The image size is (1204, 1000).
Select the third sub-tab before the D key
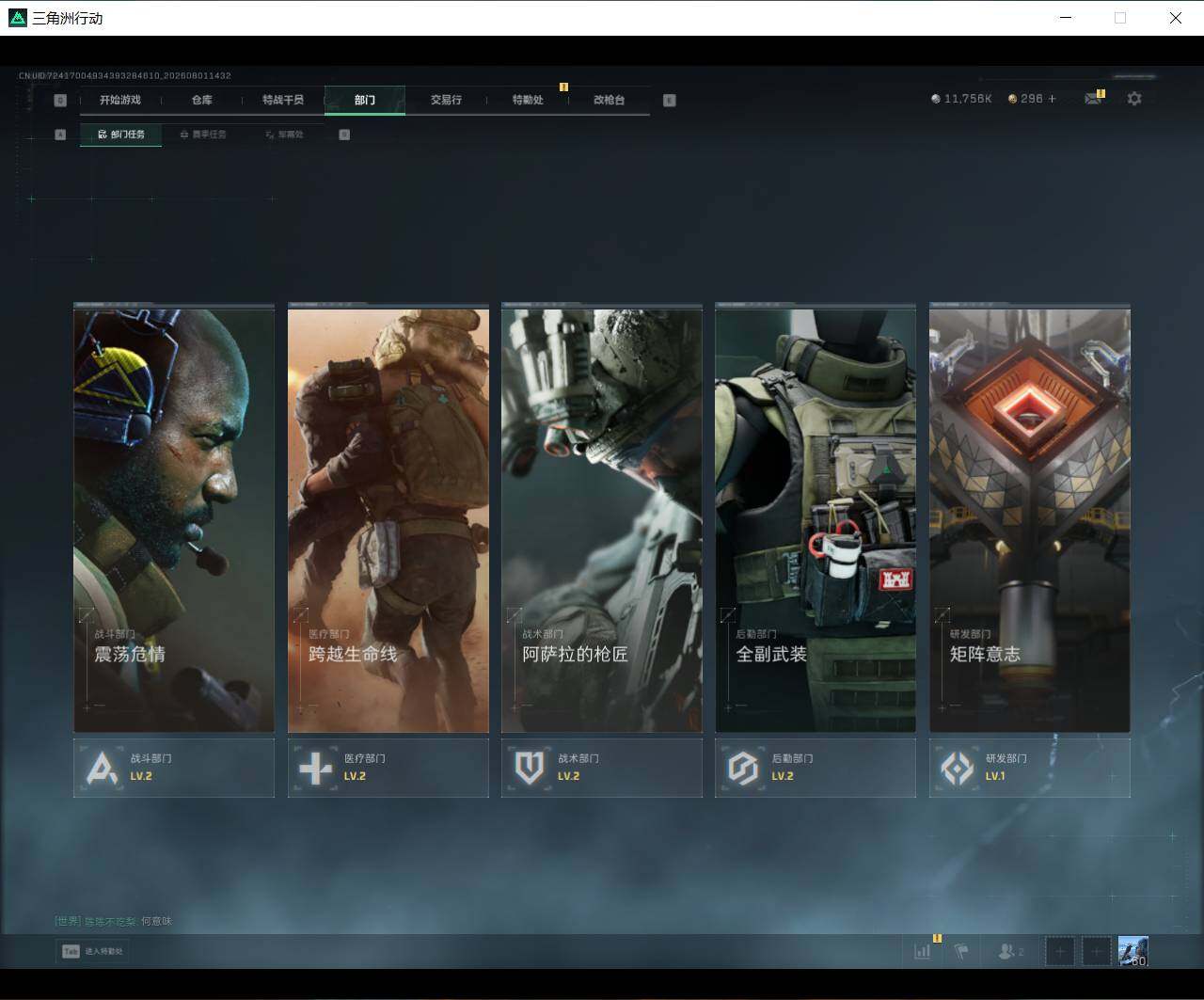[x=284, y=135]
